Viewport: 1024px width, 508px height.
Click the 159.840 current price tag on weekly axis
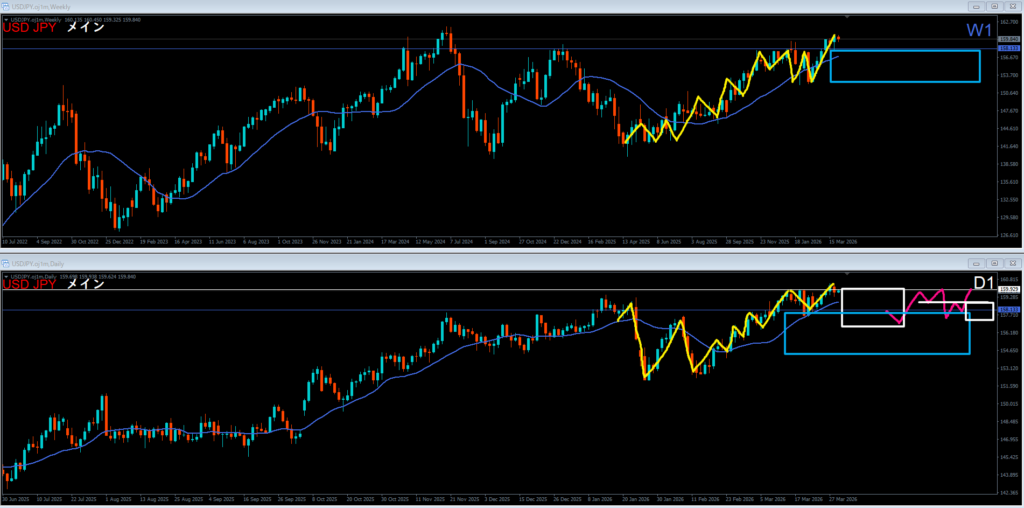tap(1009, 39)
